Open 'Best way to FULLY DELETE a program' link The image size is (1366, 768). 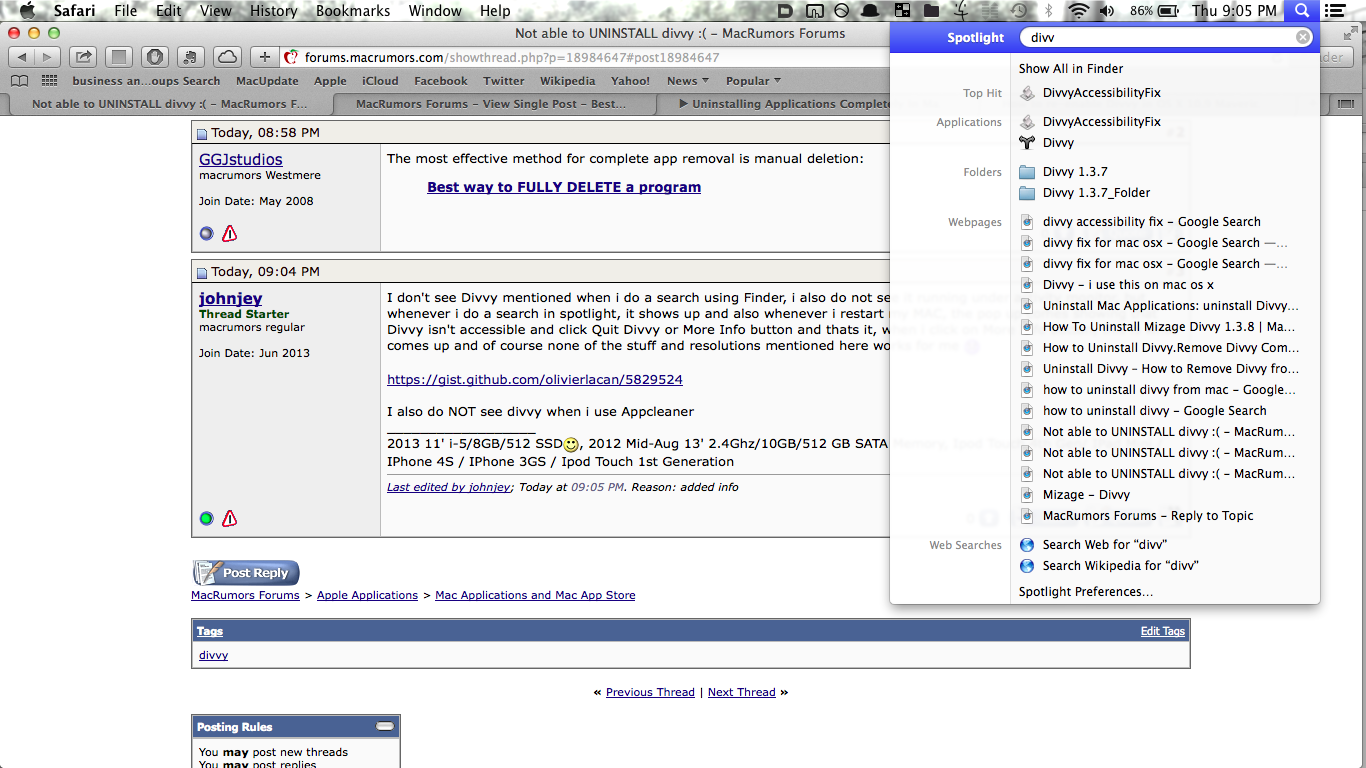pyautogui.click(x=564, y=187)
